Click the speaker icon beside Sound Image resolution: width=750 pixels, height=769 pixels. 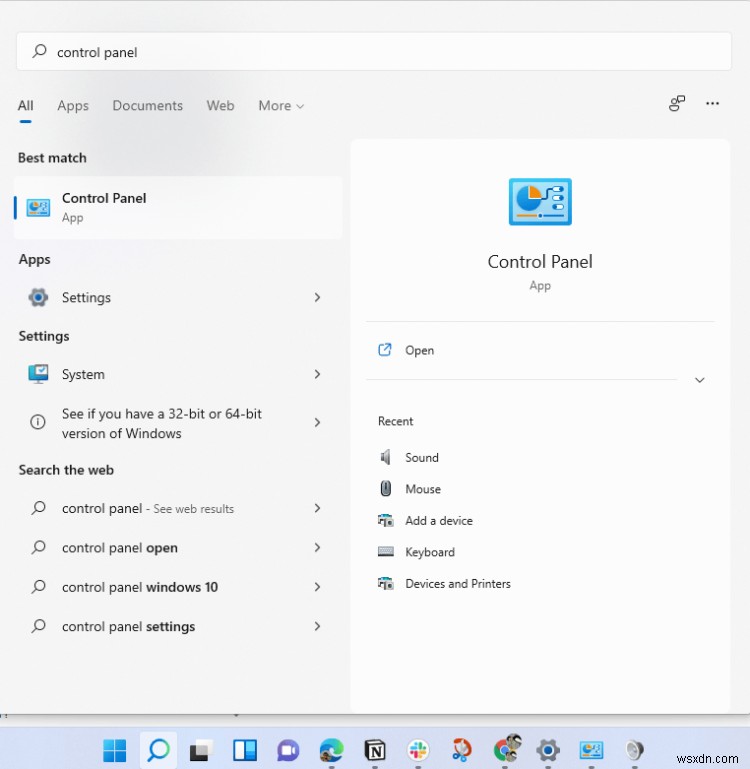tap(386, 457)
